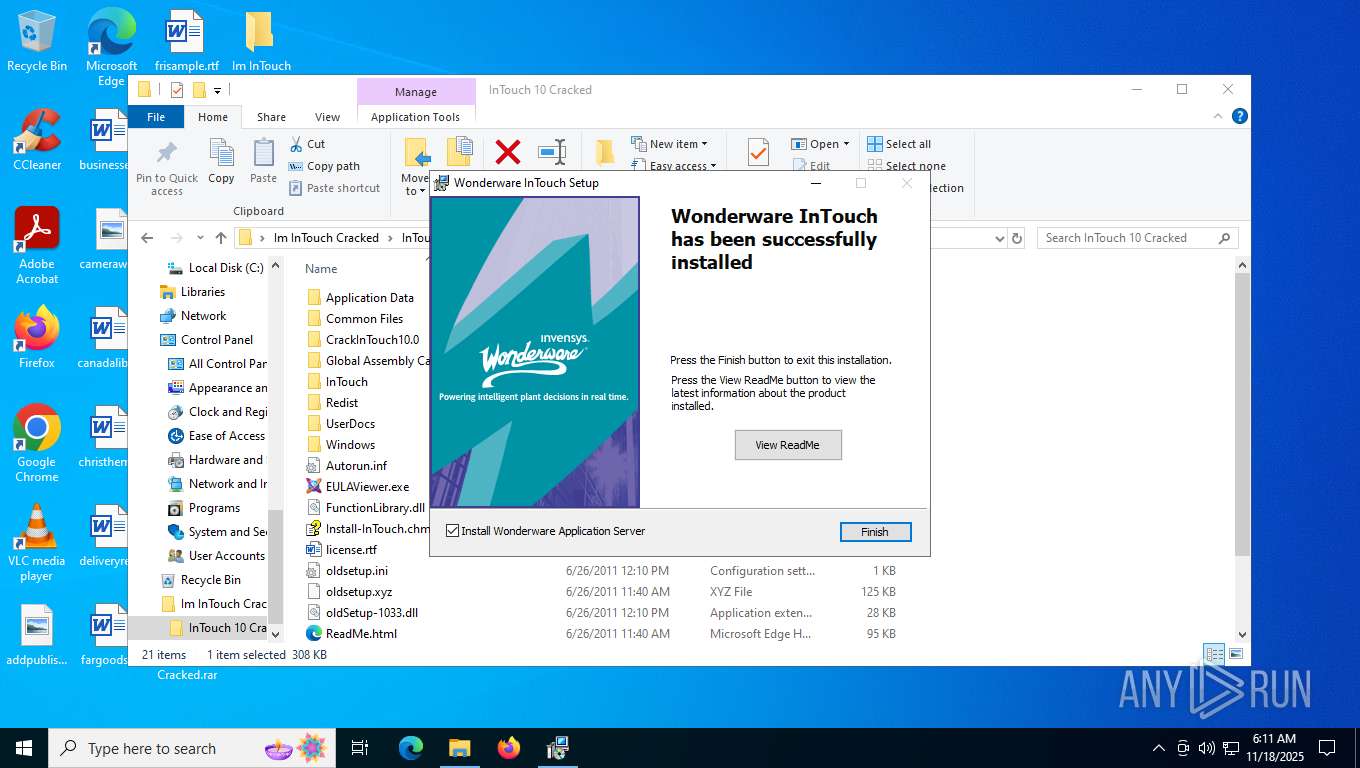Switch to Large icons view in status bar
The height and width of the screenshot is (768, 1360).
click(x=1237, y=655)
